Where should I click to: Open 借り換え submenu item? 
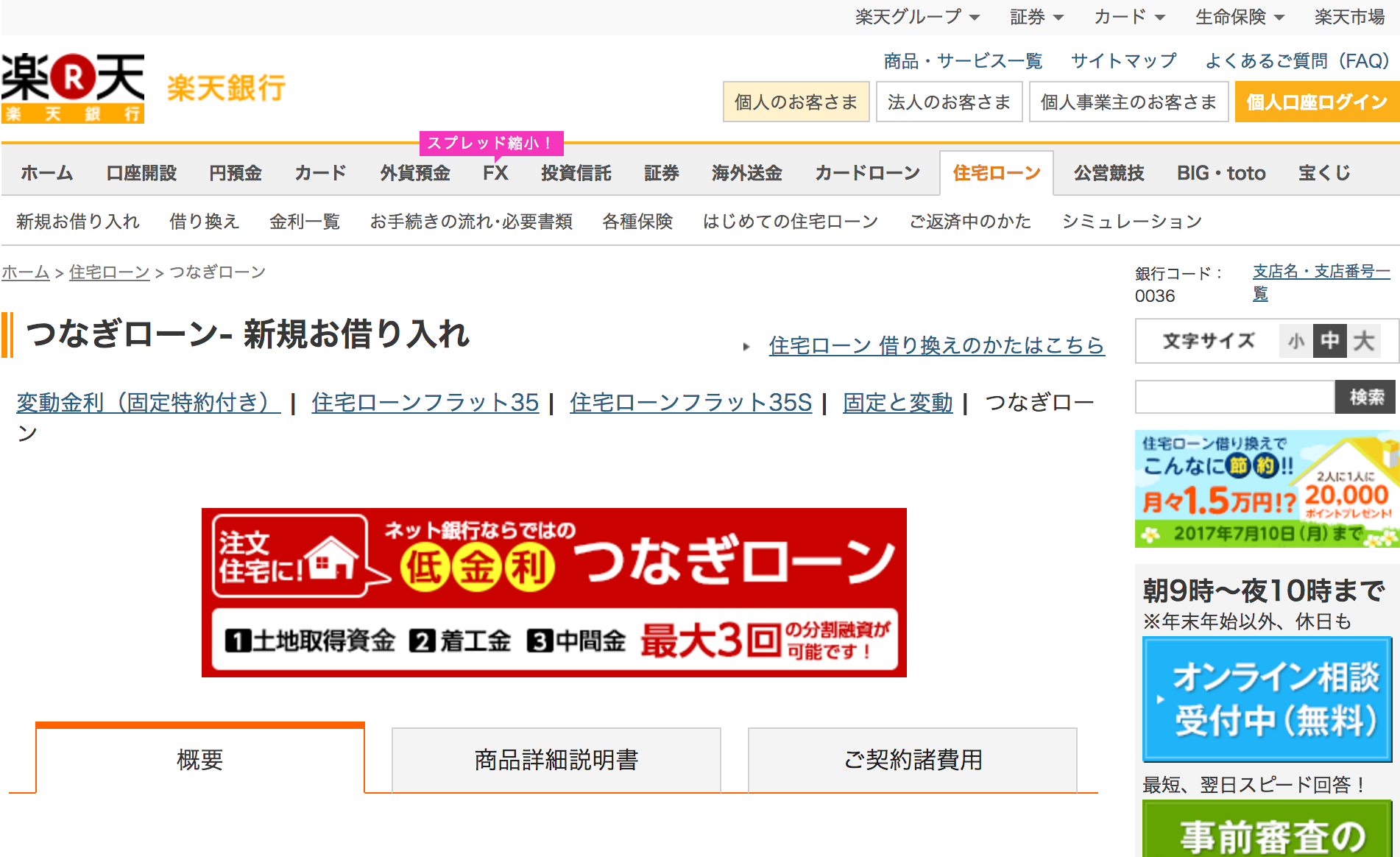(205, 221)
